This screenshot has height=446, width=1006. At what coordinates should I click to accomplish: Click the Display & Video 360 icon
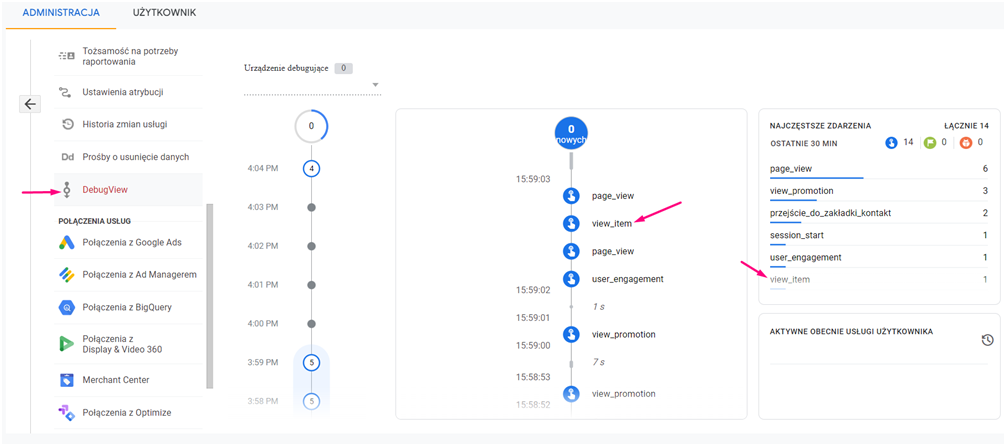pos(67,343)
